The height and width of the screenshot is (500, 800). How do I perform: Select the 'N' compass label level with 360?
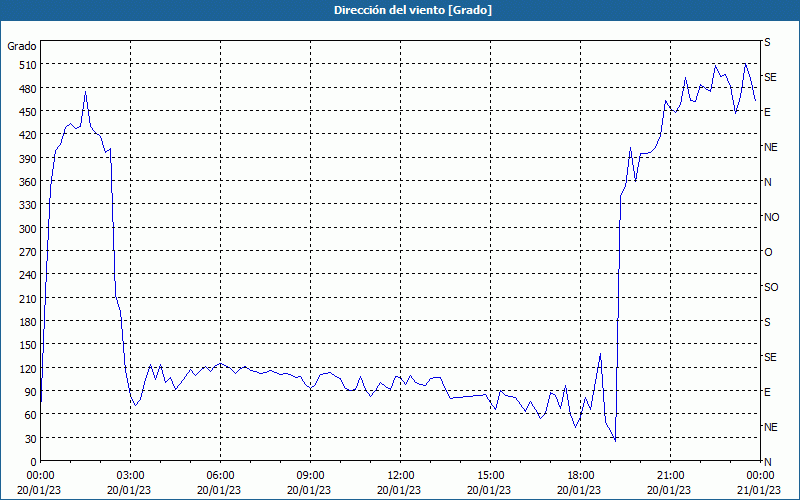(767, 182)
